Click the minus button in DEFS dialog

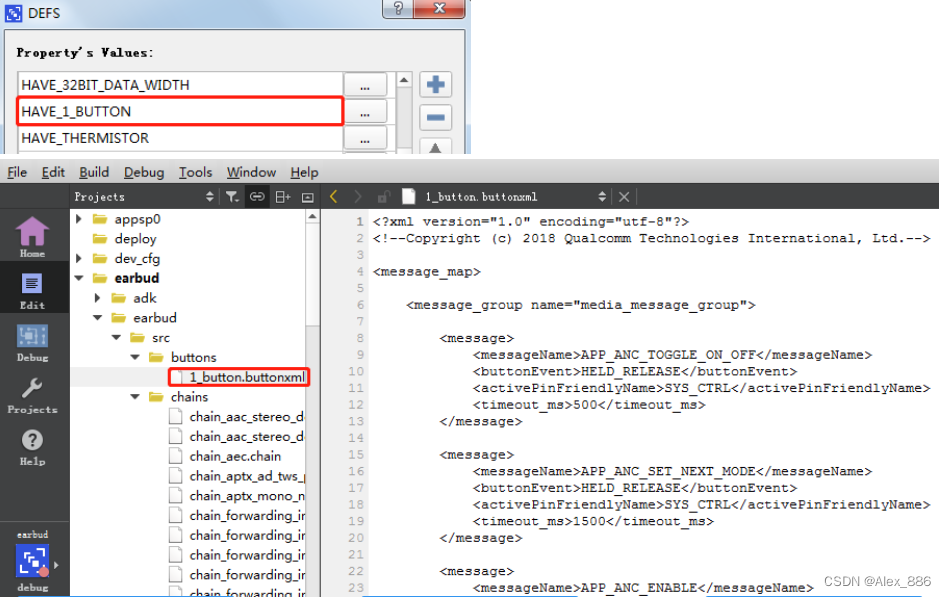click(x=436, y=117)
